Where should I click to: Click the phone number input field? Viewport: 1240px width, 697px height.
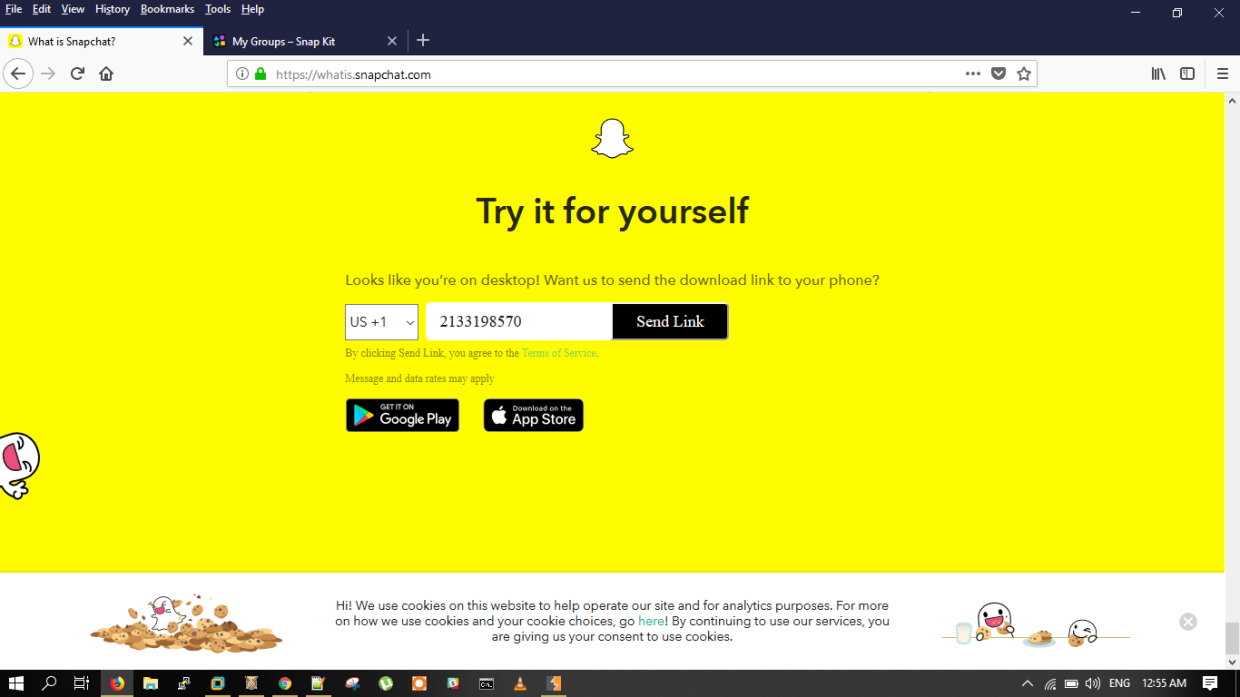pyautogui.click(x=519, y=321)
